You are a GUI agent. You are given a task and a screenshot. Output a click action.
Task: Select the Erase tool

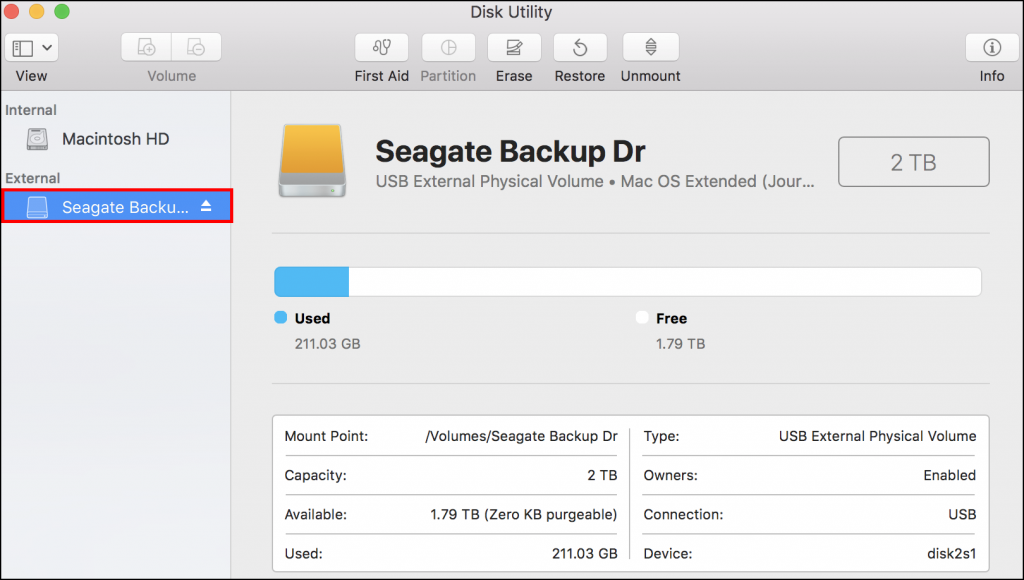513,47
